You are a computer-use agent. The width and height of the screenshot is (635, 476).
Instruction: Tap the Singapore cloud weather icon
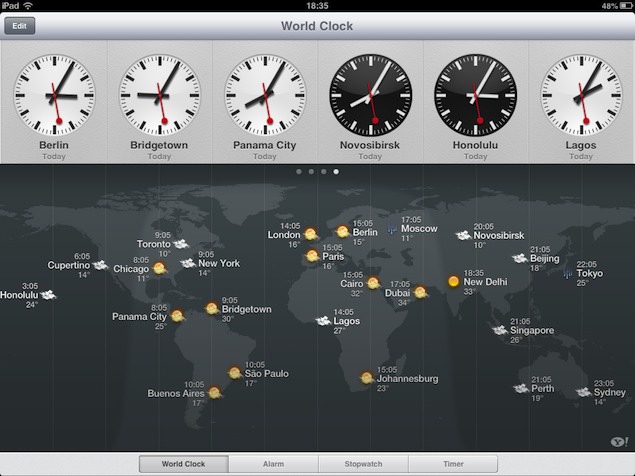500,330
